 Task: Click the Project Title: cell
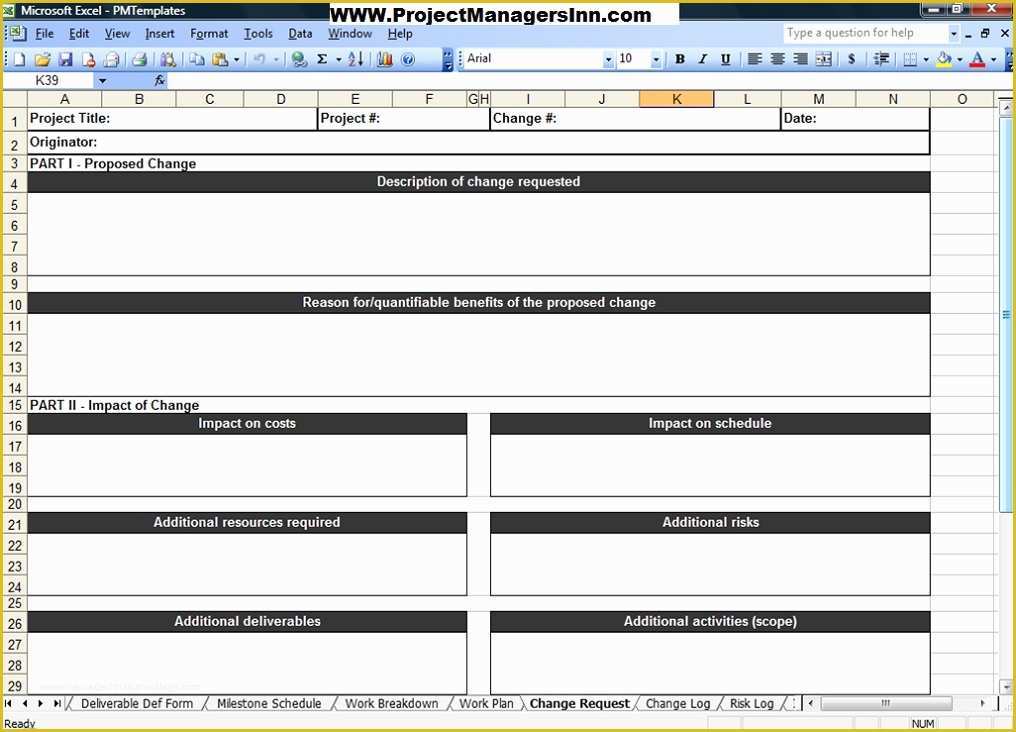172,119
